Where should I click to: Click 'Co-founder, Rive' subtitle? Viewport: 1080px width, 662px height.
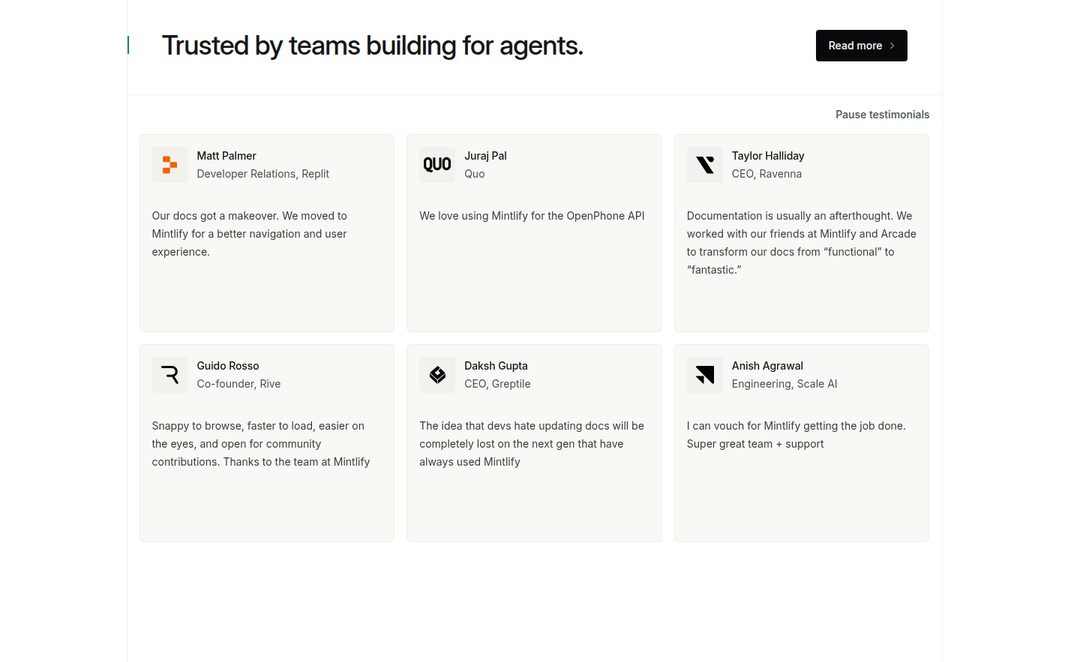[x=239, y=384]
